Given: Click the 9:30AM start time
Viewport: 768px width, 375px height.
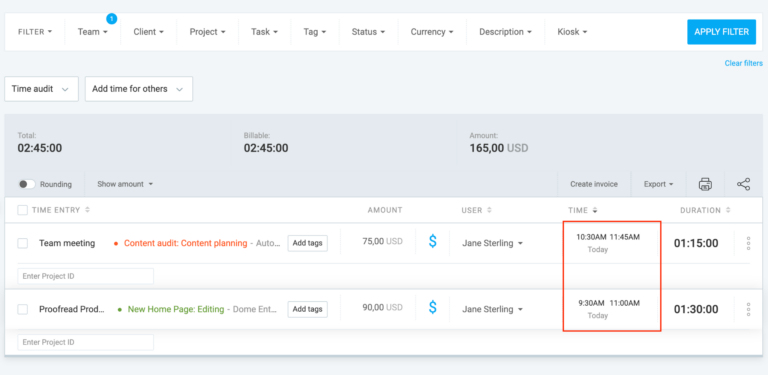Looking at the screenshot, I should (x=591, y=303).
